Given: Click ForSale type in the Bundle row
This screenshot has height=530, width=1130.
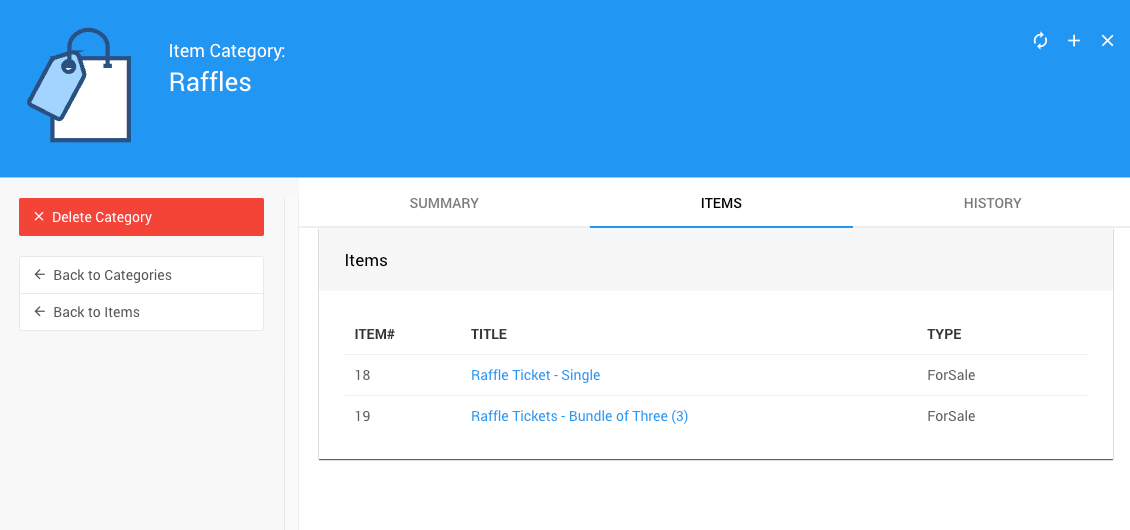Looking at the screenshot, I should point(951,416).
